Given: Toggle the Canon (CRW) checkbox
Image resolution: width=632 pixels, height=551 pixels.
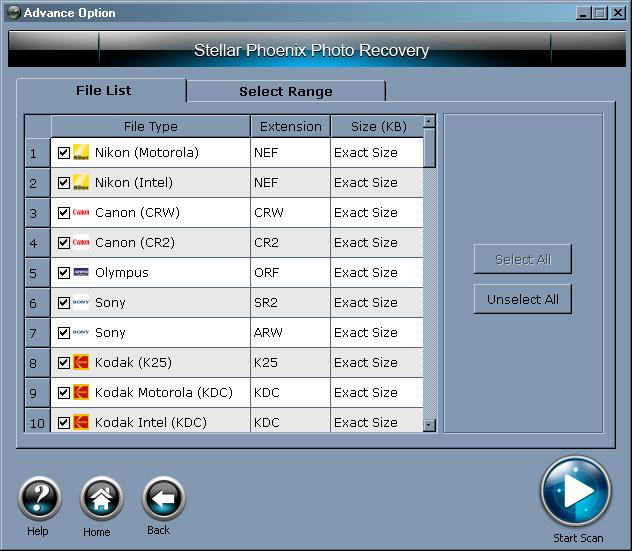Looking at the screenshot, I should [x=64, y=213].
